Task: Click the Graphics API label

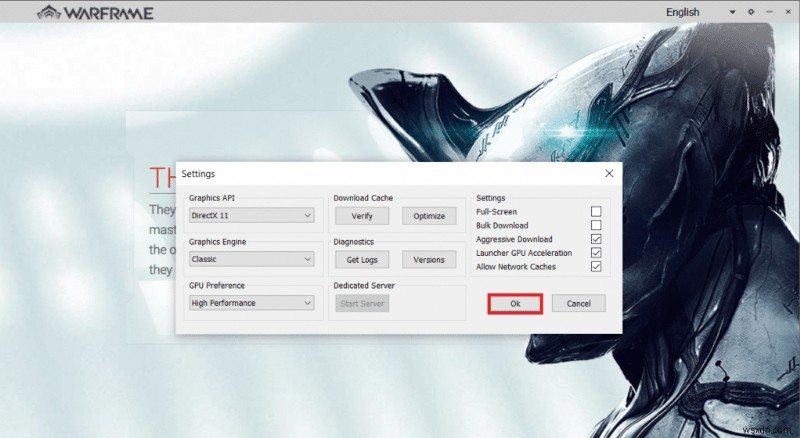Action: (x=212, y=198)
